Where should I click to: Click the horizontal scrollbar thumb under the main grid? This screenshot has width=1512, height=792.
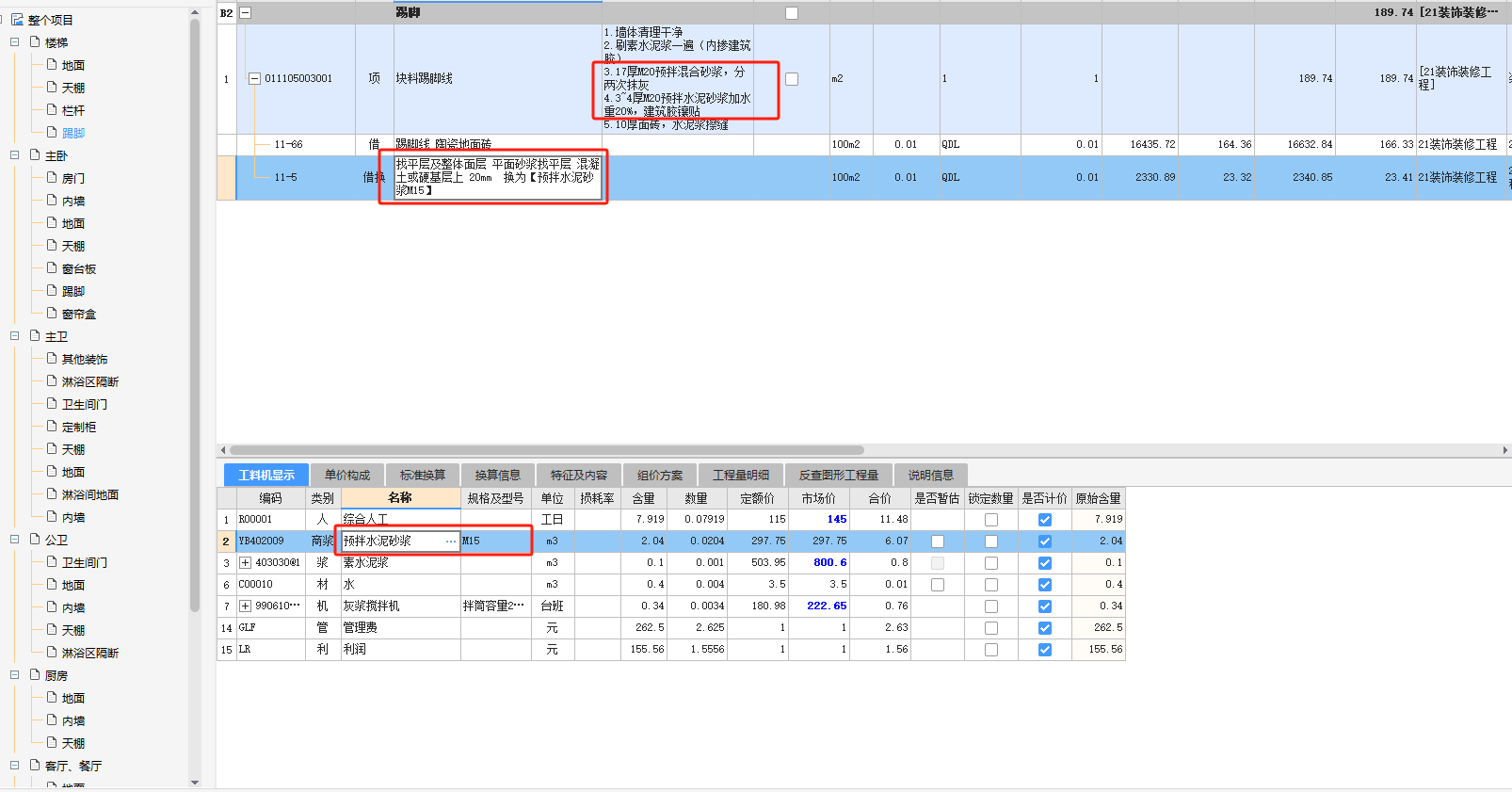click(546, 450)
